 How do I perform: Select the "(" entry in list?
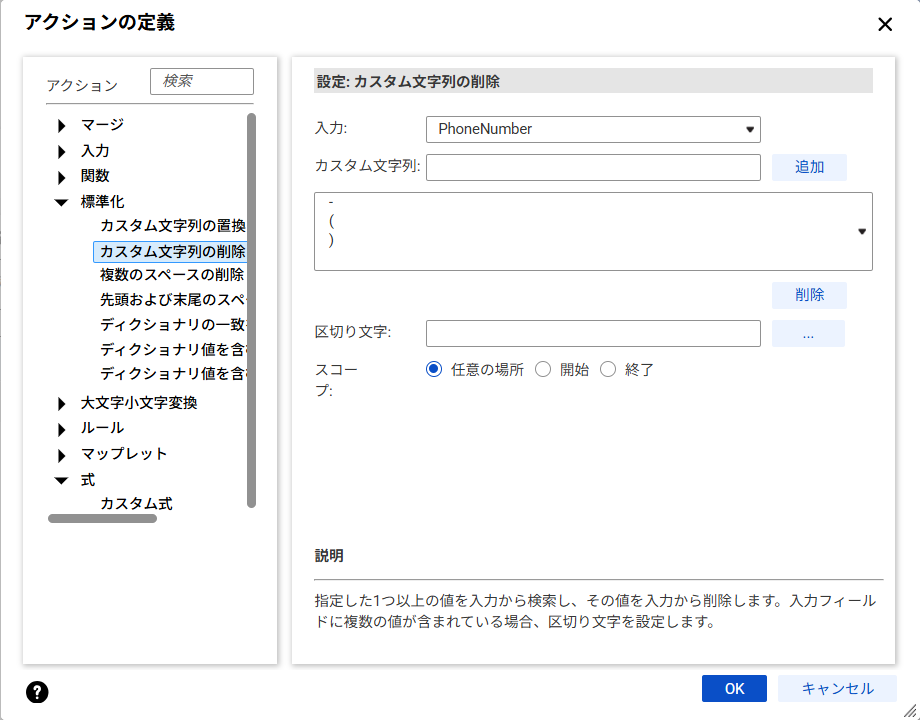[332, 221]
